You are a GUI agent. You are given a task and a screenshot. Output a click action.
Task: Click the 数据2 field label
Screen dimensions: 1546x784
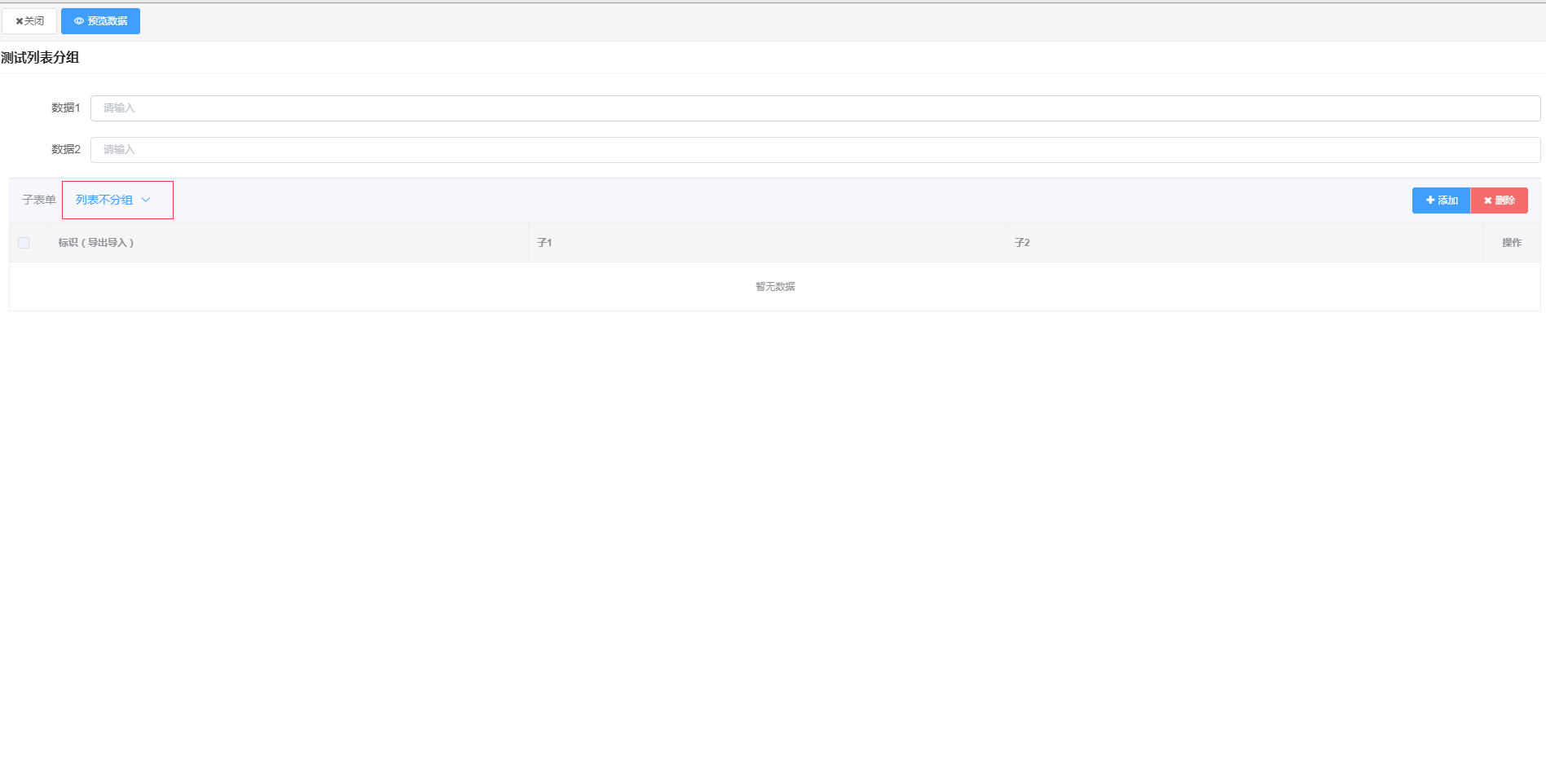(65, 150)
